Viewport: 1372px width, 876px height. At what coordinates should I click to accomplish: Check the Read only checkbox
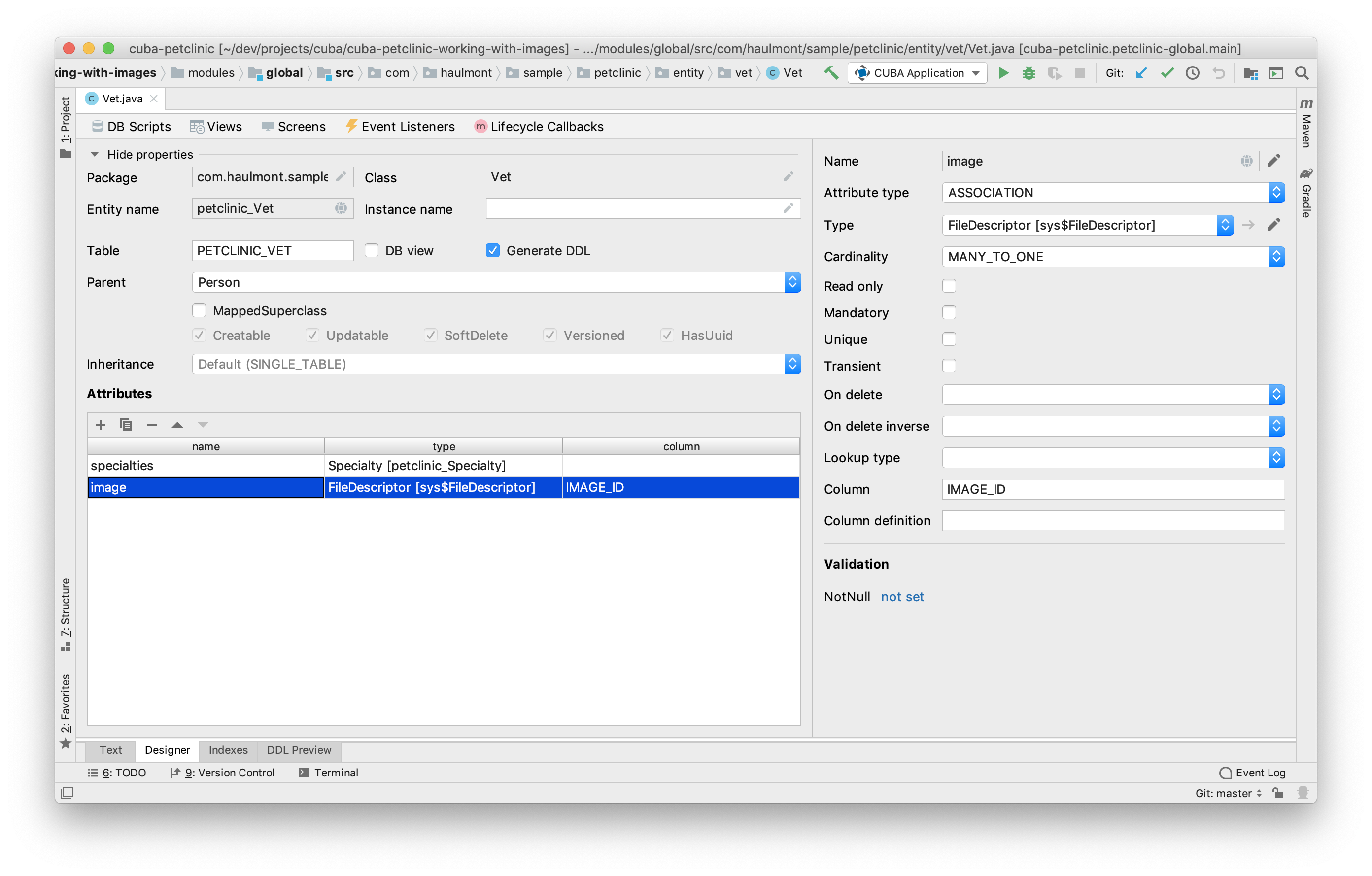pos(949,286)
